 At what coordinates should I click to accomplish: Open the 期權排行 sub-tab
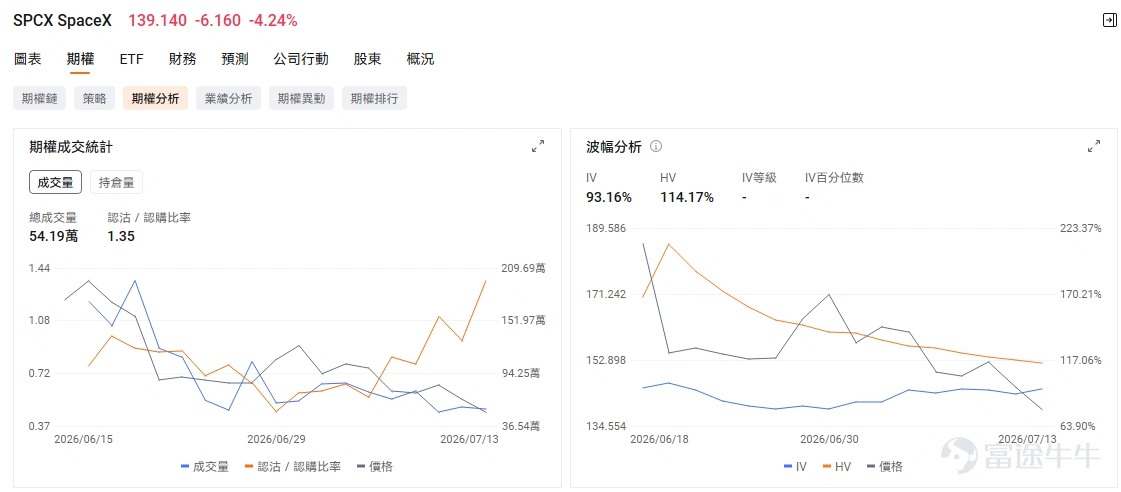click(x=374, y=99)
